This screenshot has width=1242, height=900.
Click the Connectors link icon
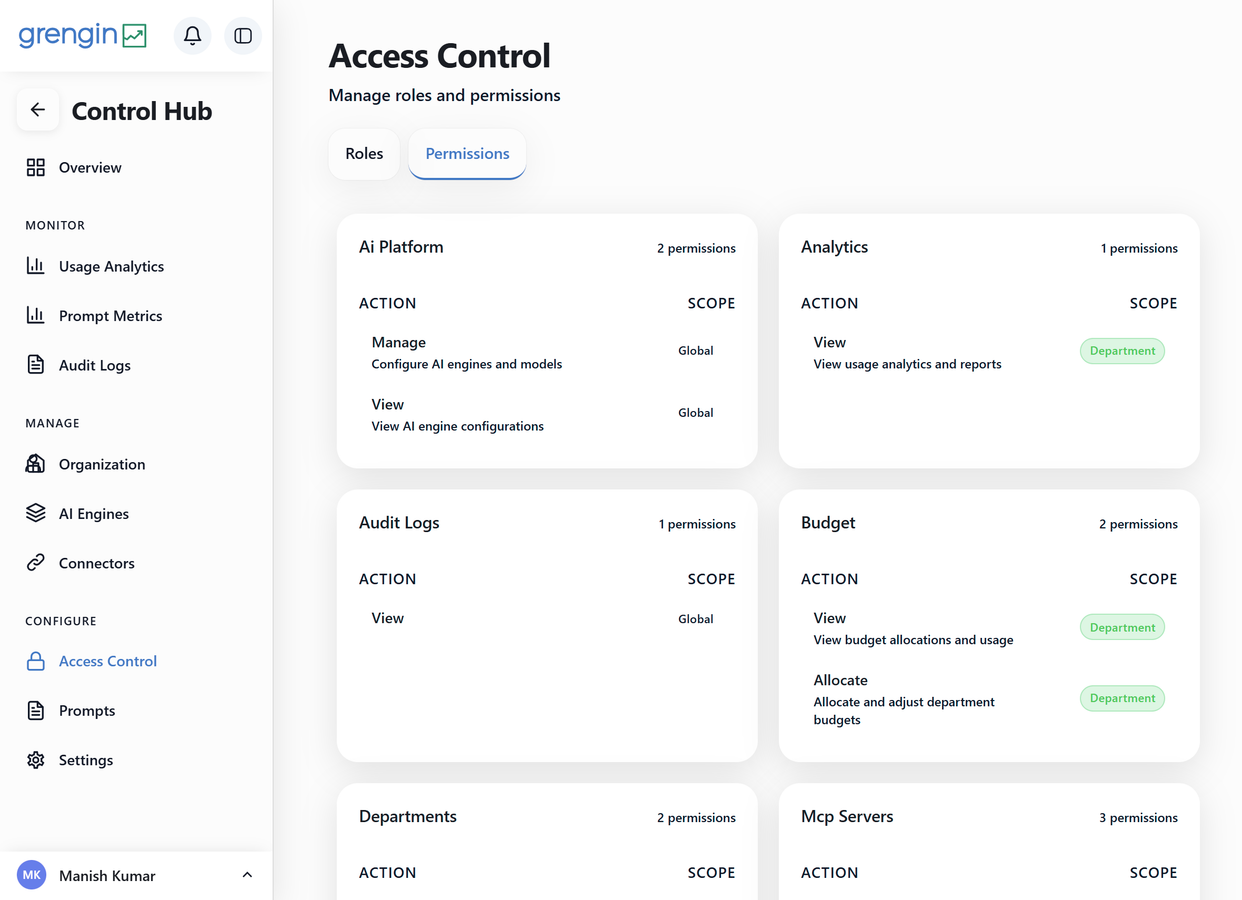[x=36, y=563]
